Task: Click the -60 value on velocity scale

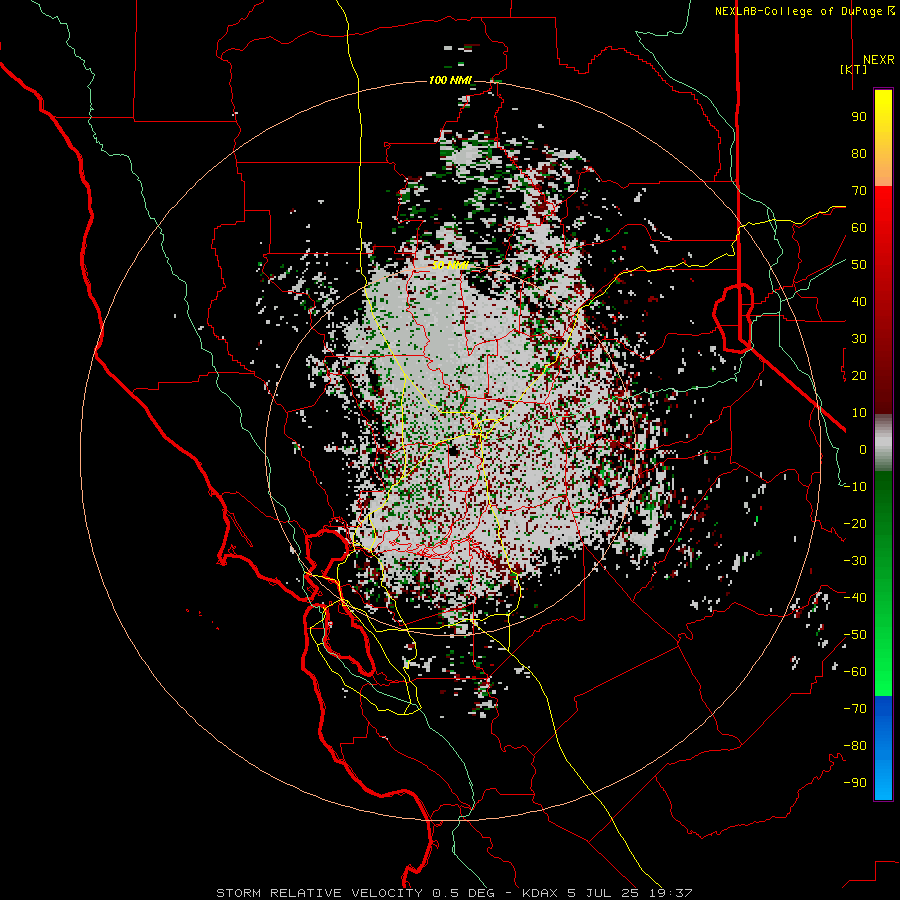Action: [x=855, y=672]
